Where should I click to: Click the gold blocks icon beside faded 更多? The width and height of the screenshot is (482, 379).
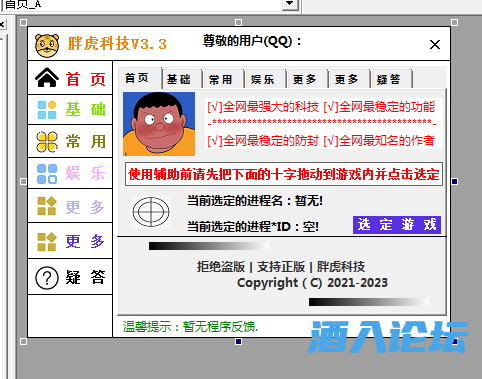47,206
